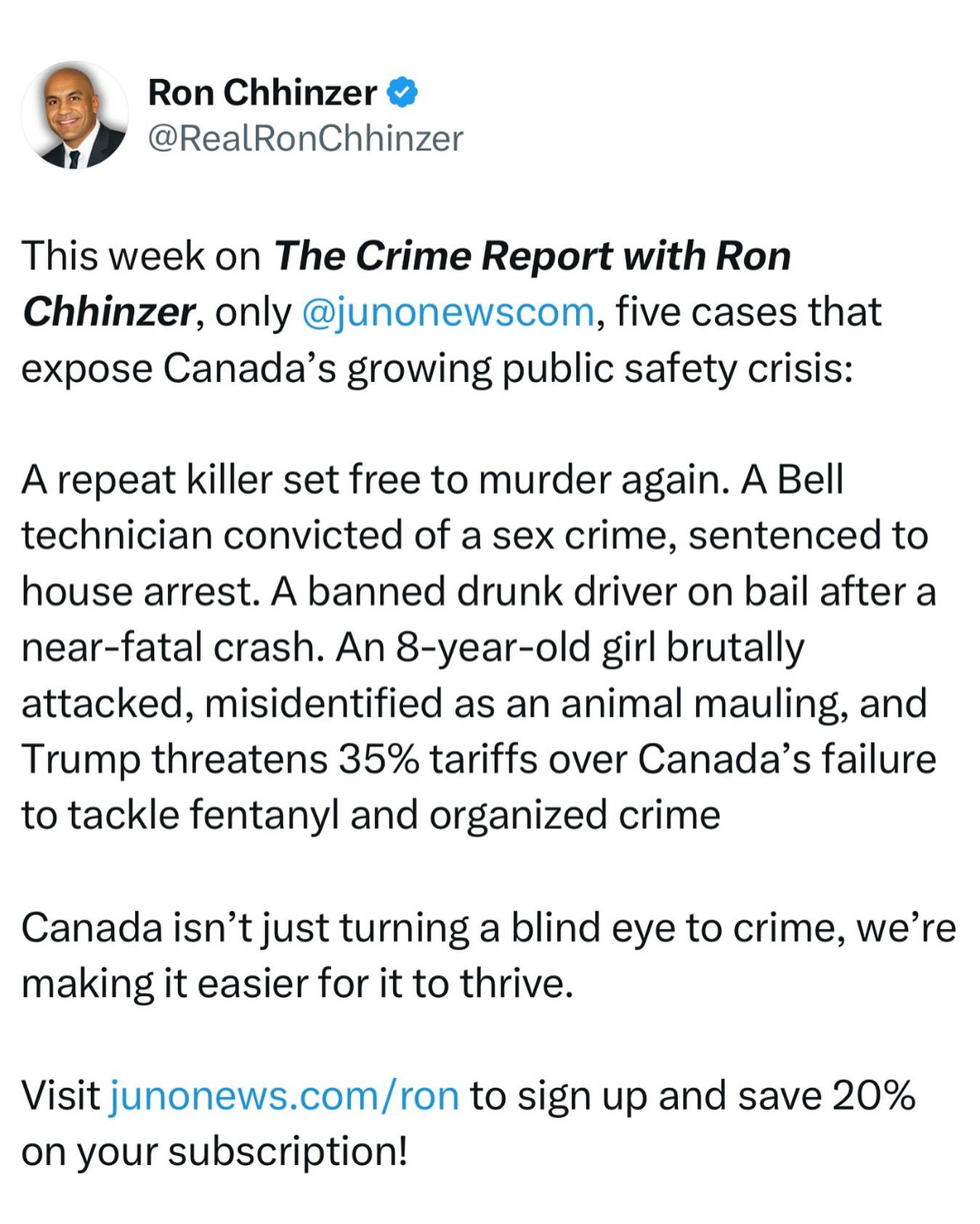
Task: Open the @junonewscom mention
Action: 448,312
